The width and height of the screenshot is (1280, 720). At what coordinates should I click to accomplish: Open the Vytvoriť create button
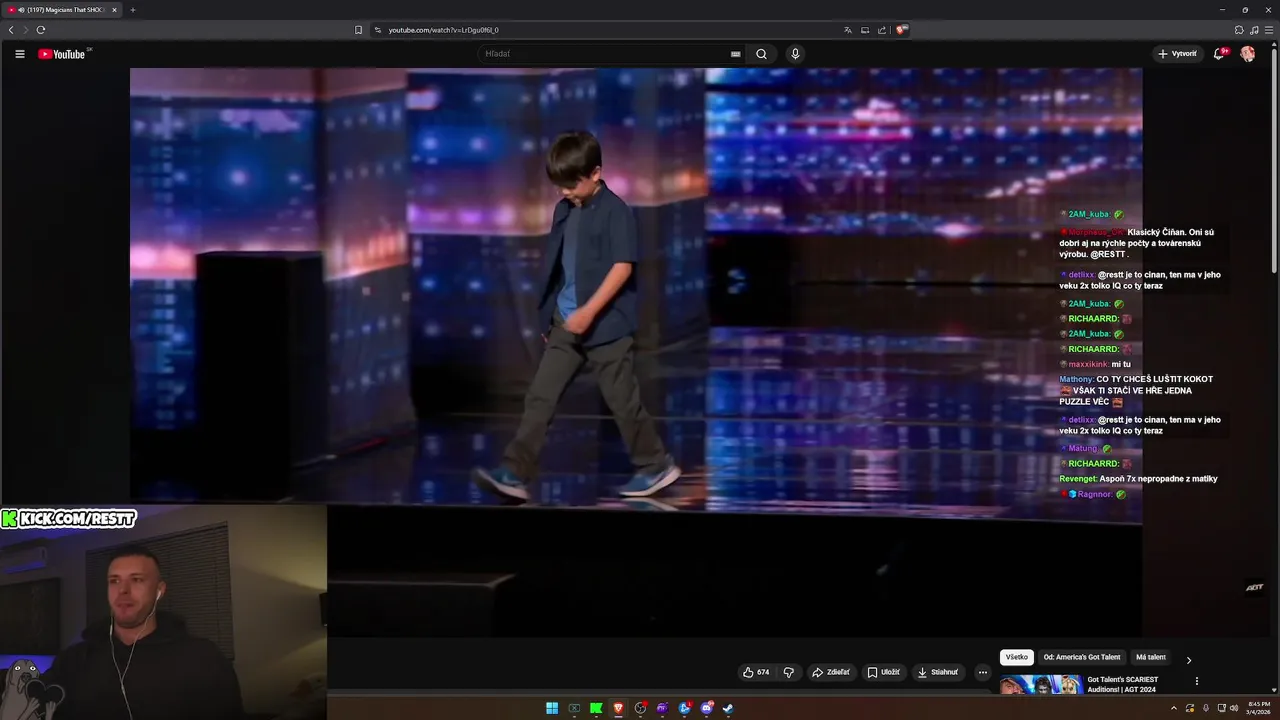point(1177,54)
